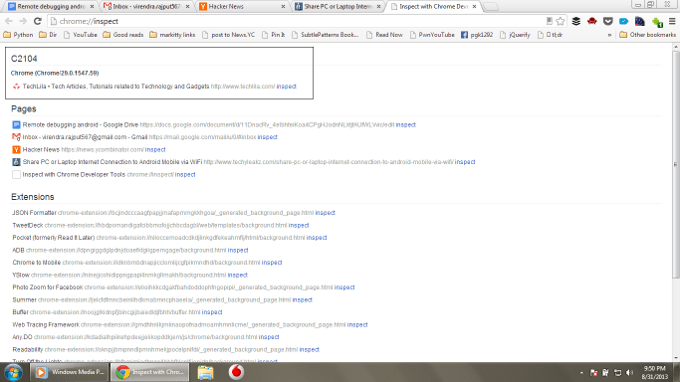Screen dimensions: 680x382
Task: Open the file explorer taskbar icon
Action: tap(205, 372)
